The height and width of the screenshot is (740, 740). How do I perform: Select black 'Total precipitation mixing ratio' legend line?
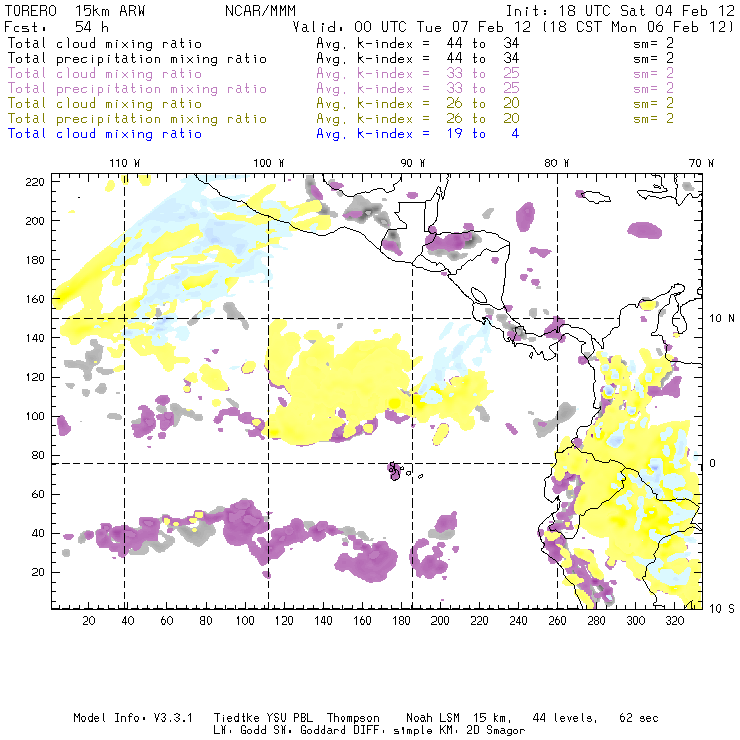137,59
